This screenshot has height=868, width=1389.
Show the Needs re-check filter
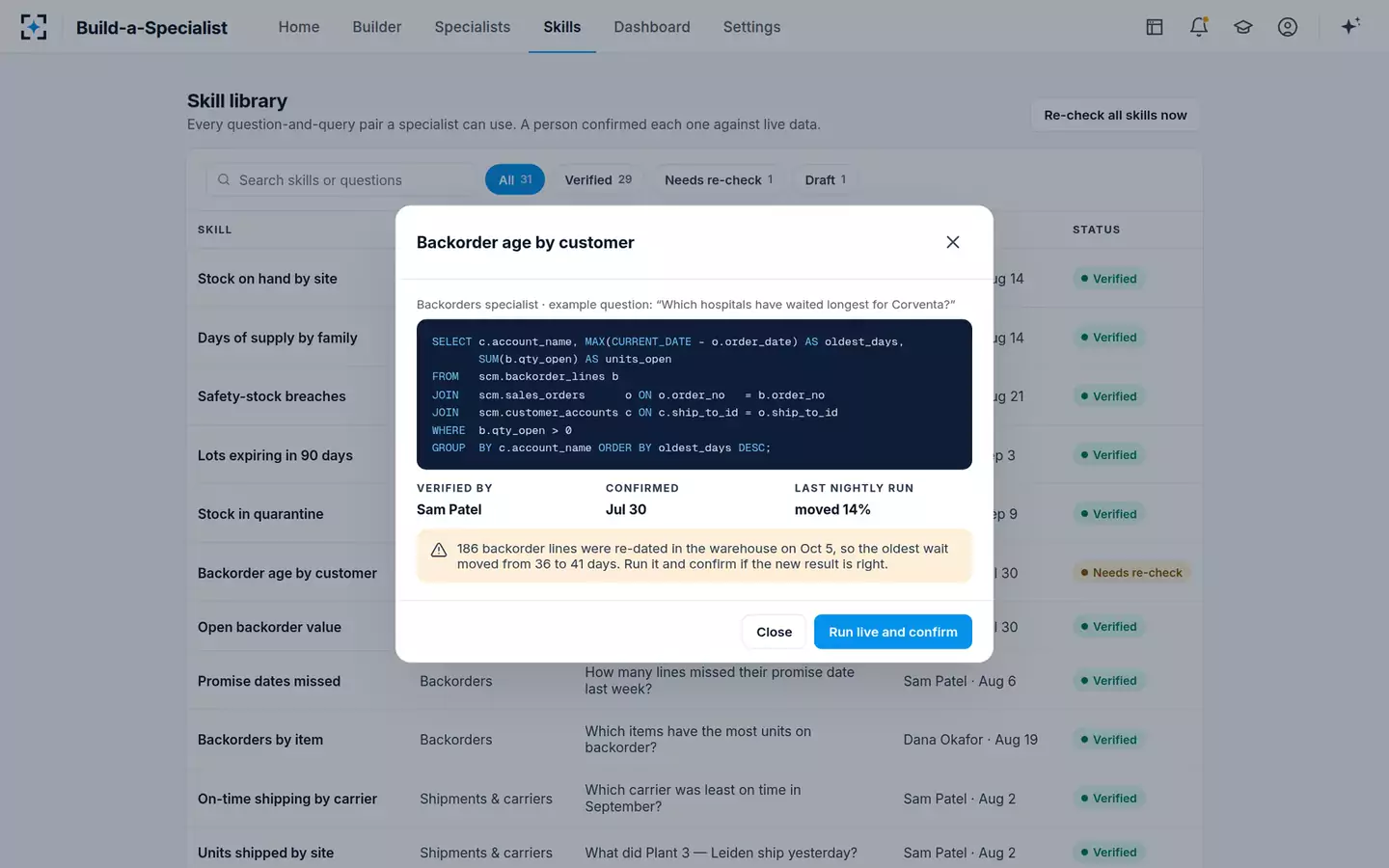719,179
